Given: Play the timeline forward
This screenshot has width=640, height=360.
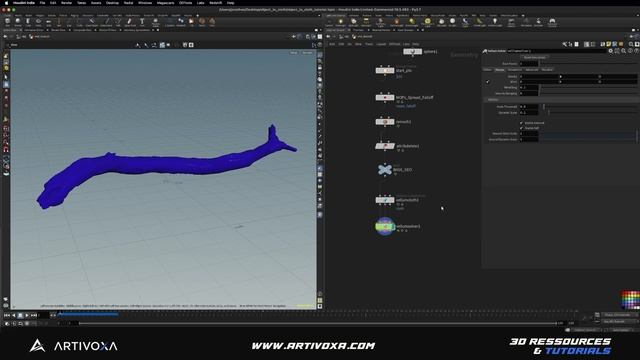Looking at the screenshot, I should pyautogui.click(x=27, y=315).
